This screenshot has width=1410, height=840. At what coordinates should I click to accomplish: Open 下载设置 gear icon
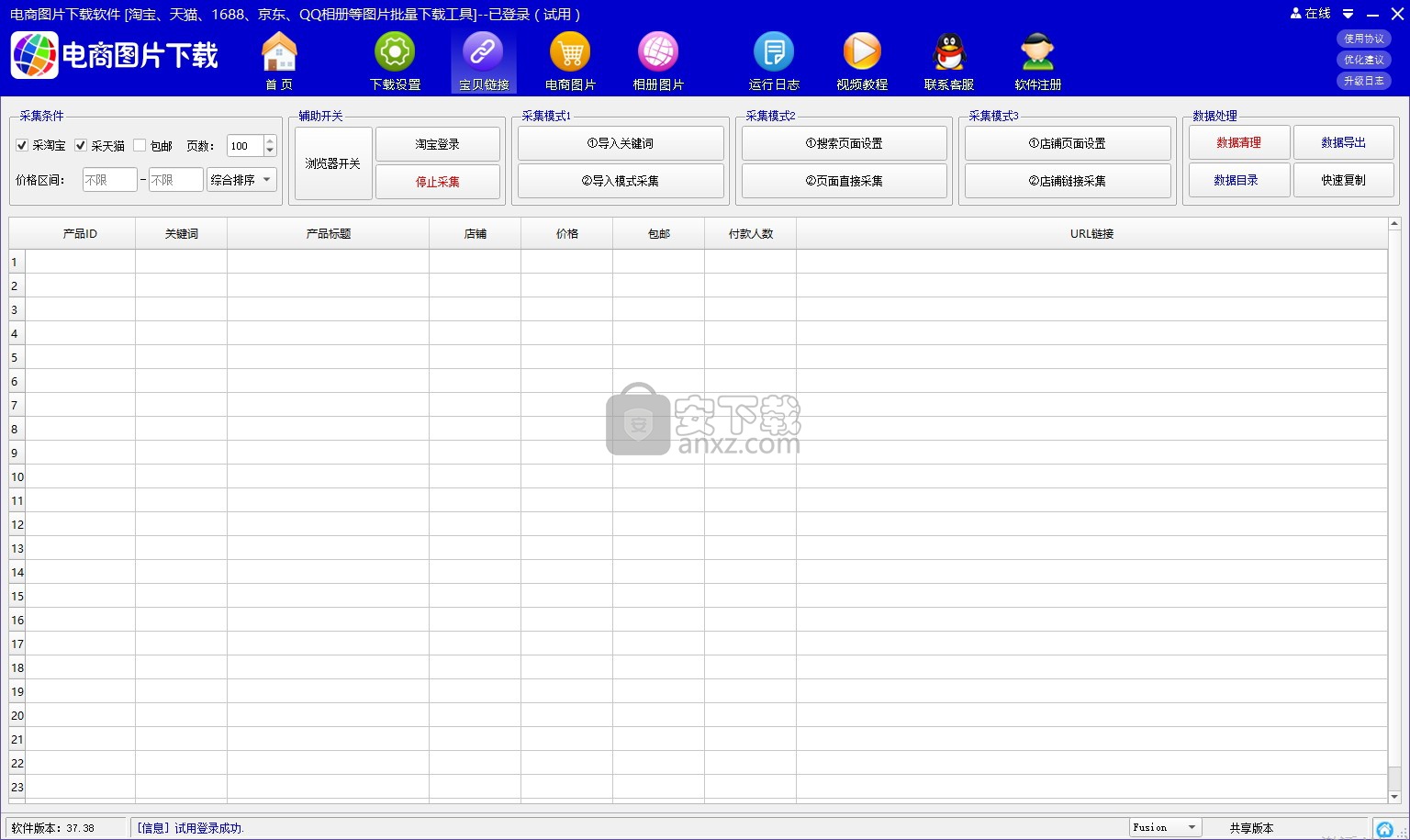(395, 52)
